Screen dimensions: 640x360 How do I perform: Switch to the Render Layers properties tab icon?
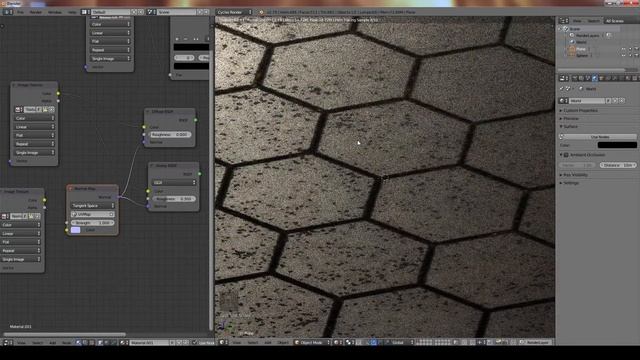[x=581, y=78]
